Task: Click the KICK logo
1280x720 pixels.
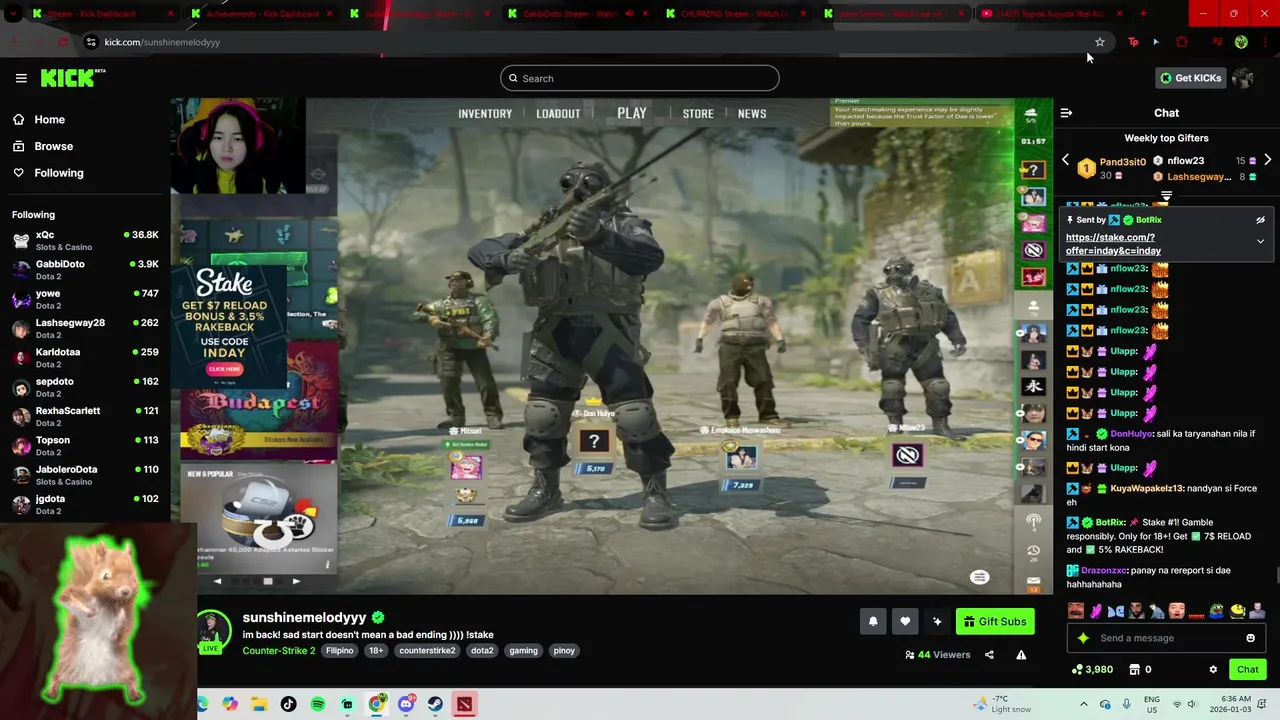Action: (x=73, y=78)
